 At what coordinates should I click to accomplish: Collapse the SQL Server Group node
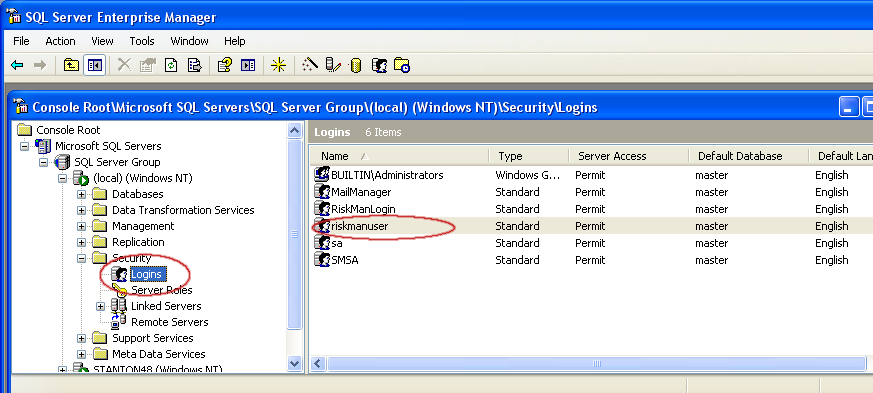43,162
